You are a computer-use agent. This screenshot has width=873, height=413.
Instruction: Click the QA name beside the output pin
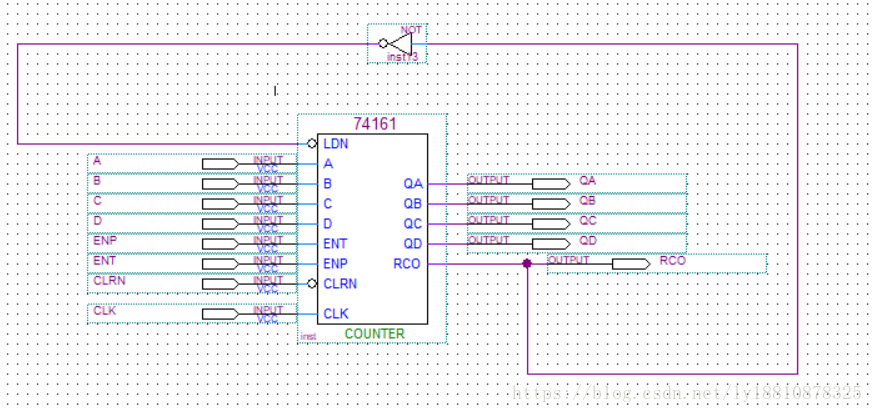[x=588, y=180]
